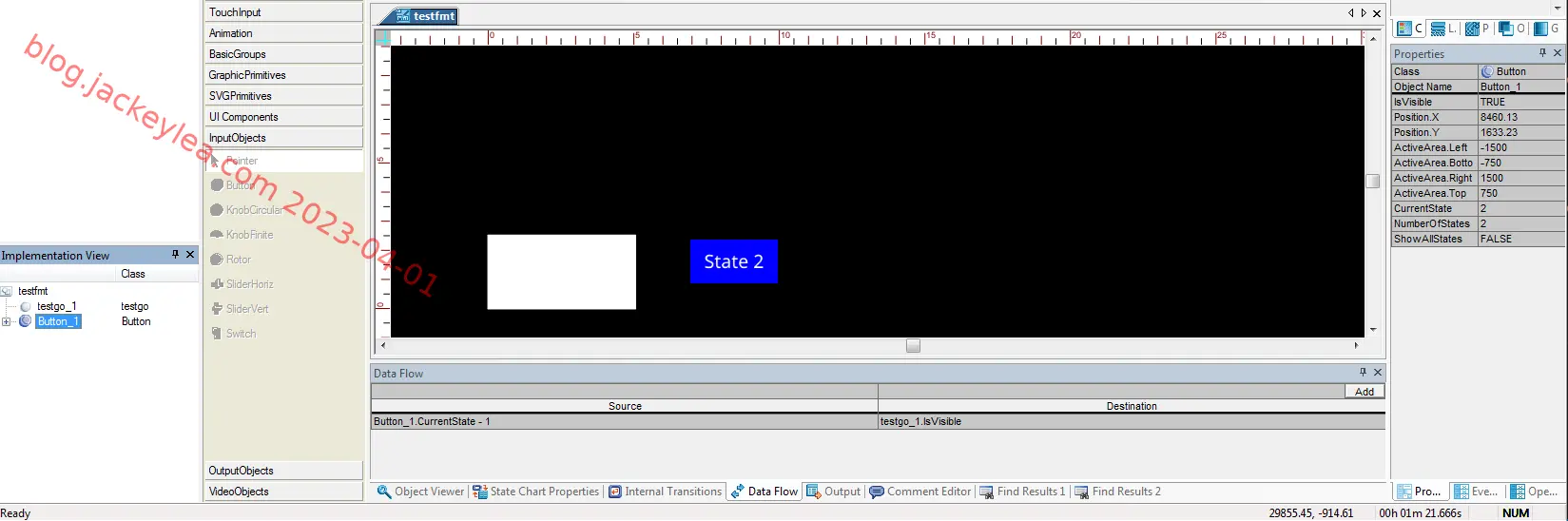Open the State Chart Properties tab

pos(537,492)
